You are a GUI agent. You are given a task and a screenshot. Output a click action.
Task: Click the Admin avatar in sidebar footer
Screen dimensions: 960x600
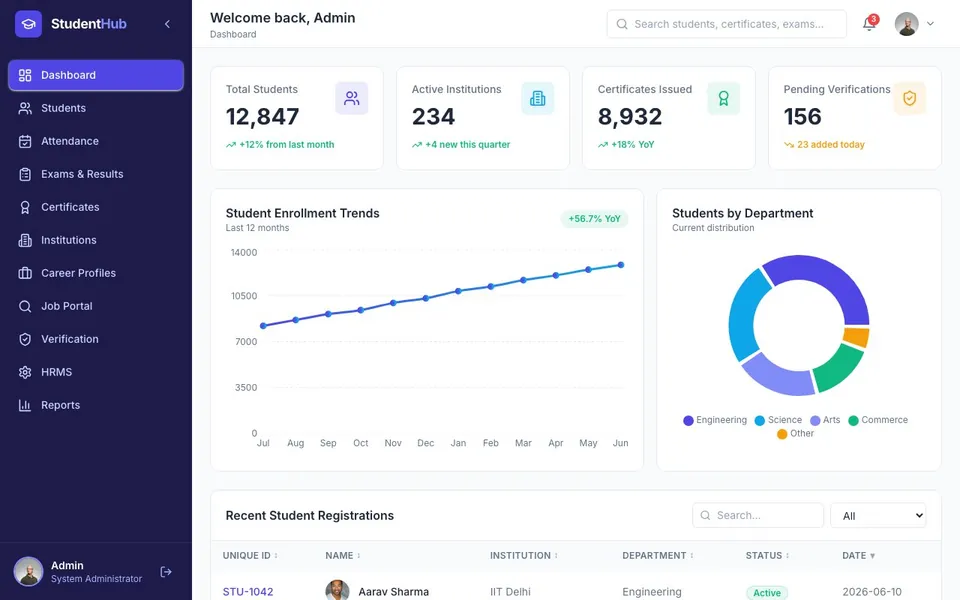[x=29, y=572]
